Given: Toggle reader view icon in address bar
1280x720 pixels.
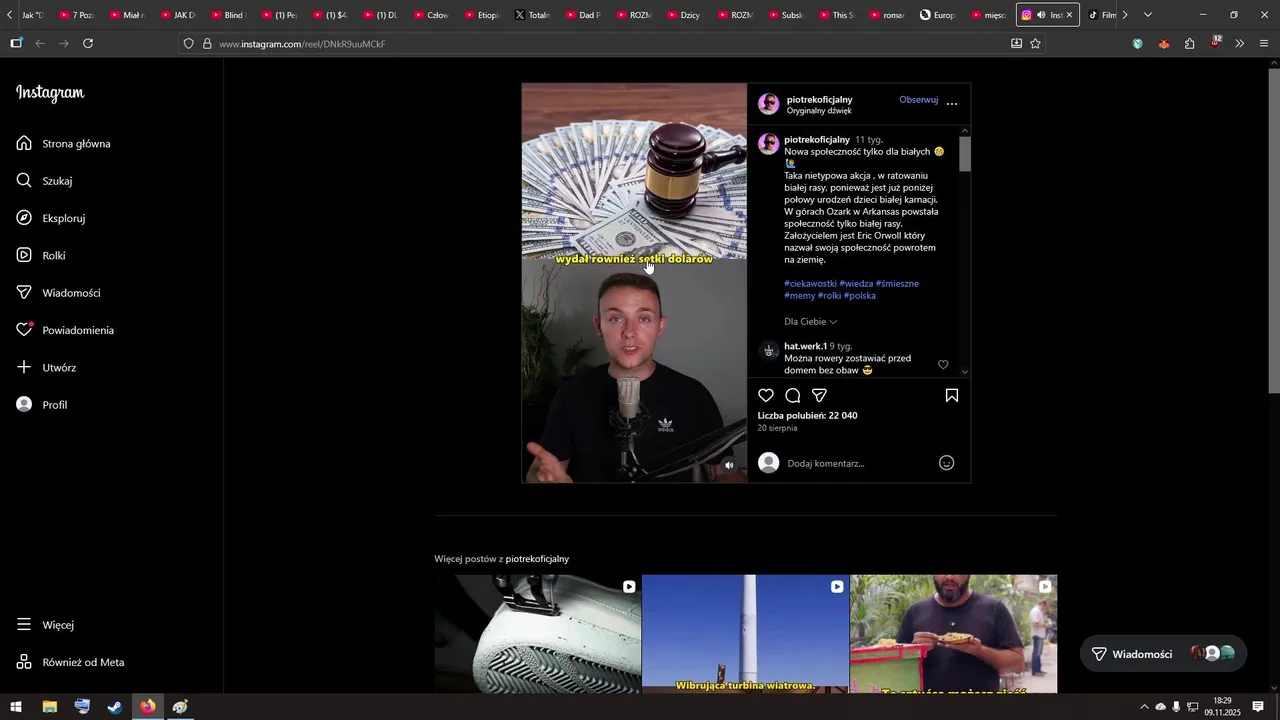Looking at the screenshot, I should [1016, 44].
